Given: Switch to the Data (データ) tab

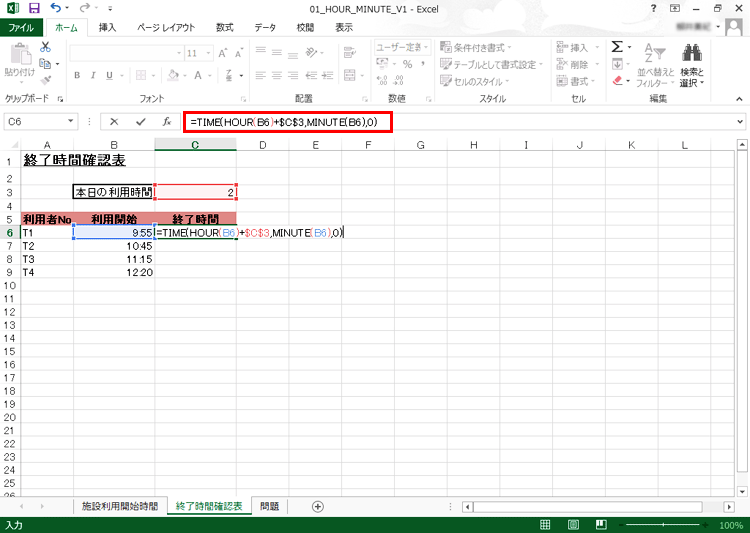Looking at the screenshot, I should [x=265, y=27].
